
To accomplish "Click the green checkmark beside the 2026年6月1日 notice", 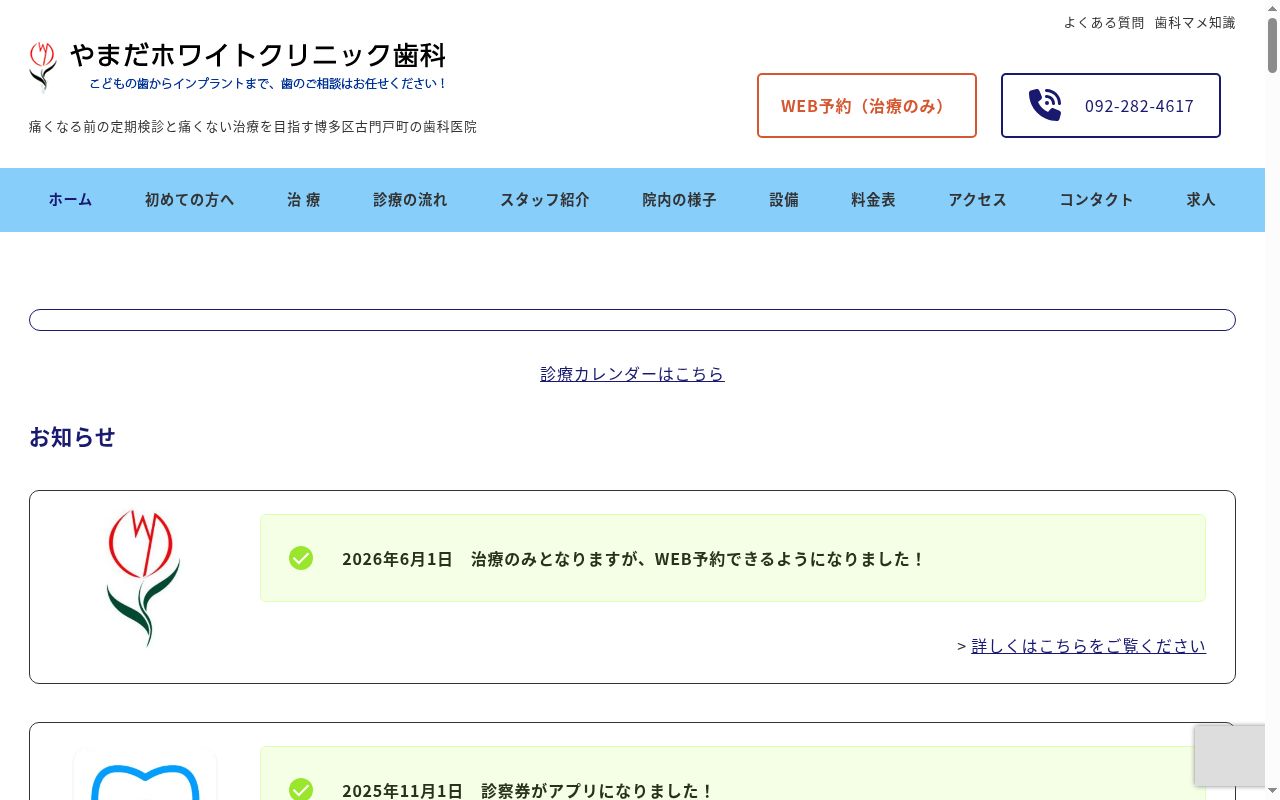I will pyautogui.click(x=301, y=558).
